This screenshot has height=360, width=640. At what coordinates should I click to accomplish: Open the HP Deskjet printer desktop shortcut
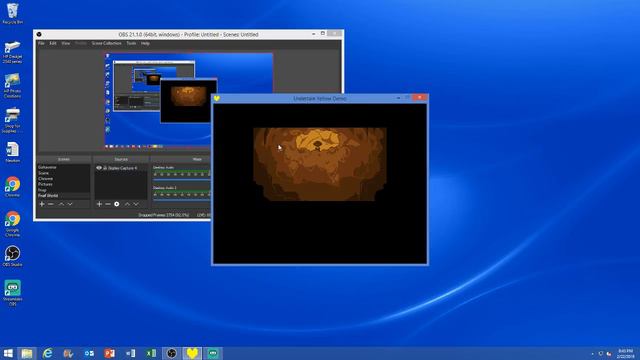(12, 52)
